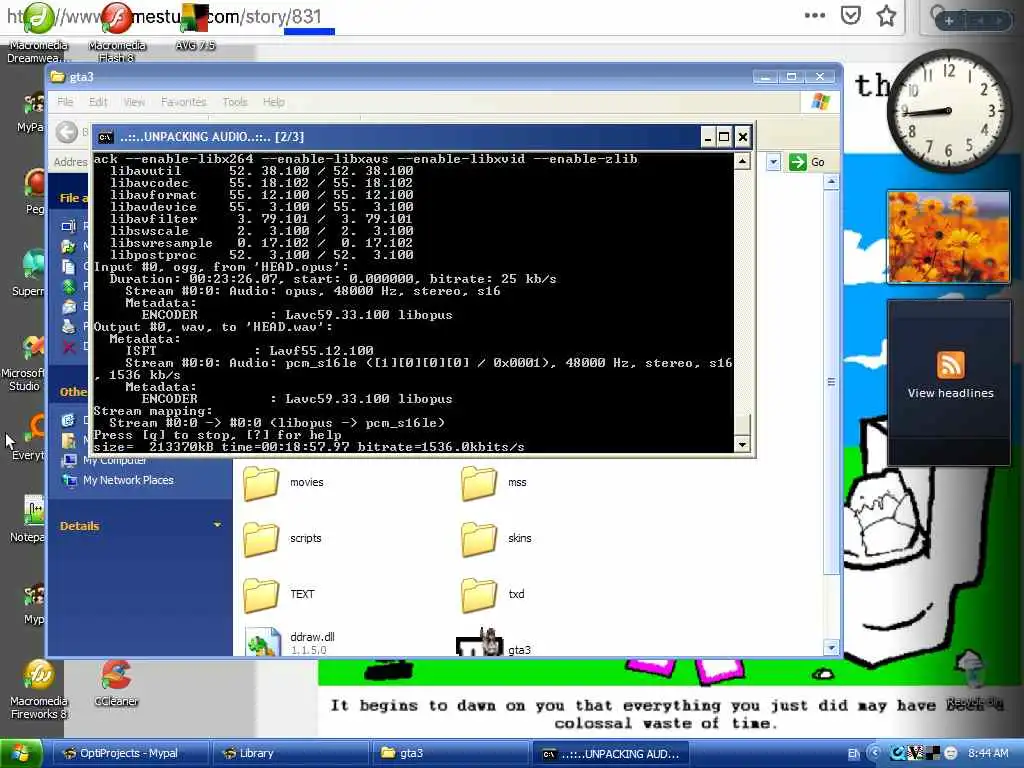Click the RSS feed icon in sidebar gadget

pyautogui.click(x=950, y=364)
